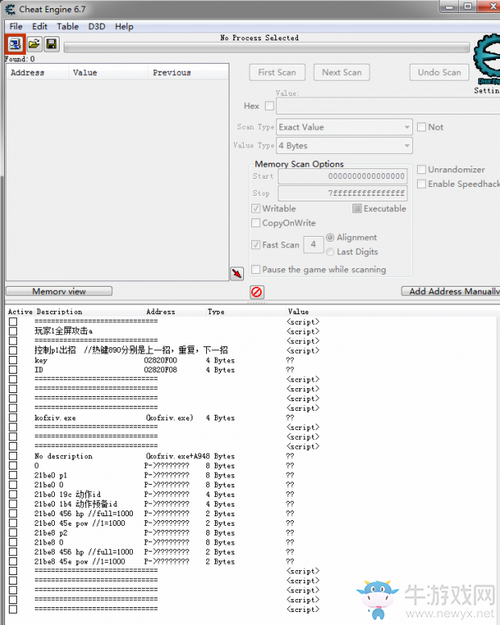Click the Active column header

[20, 312]
